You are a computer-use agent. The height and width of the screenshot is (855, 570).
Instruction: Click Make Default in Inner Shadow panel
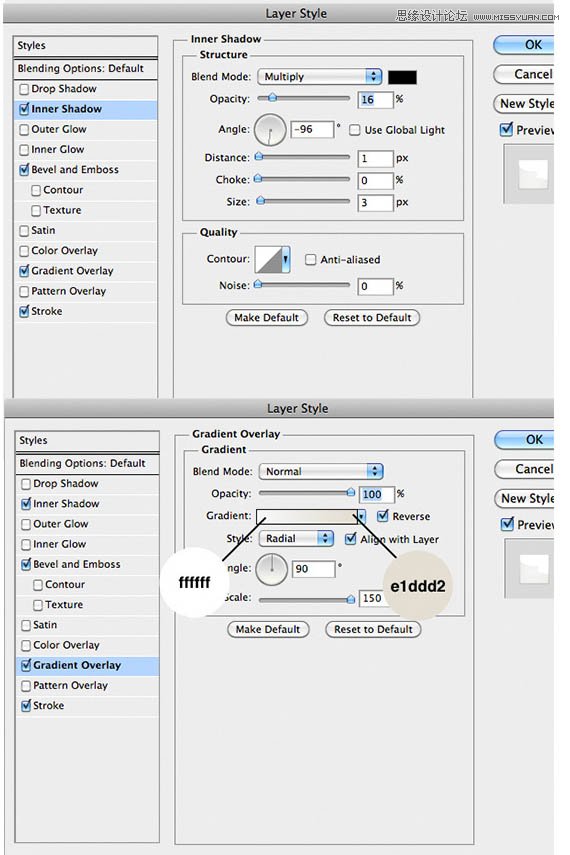click(267, 317)
